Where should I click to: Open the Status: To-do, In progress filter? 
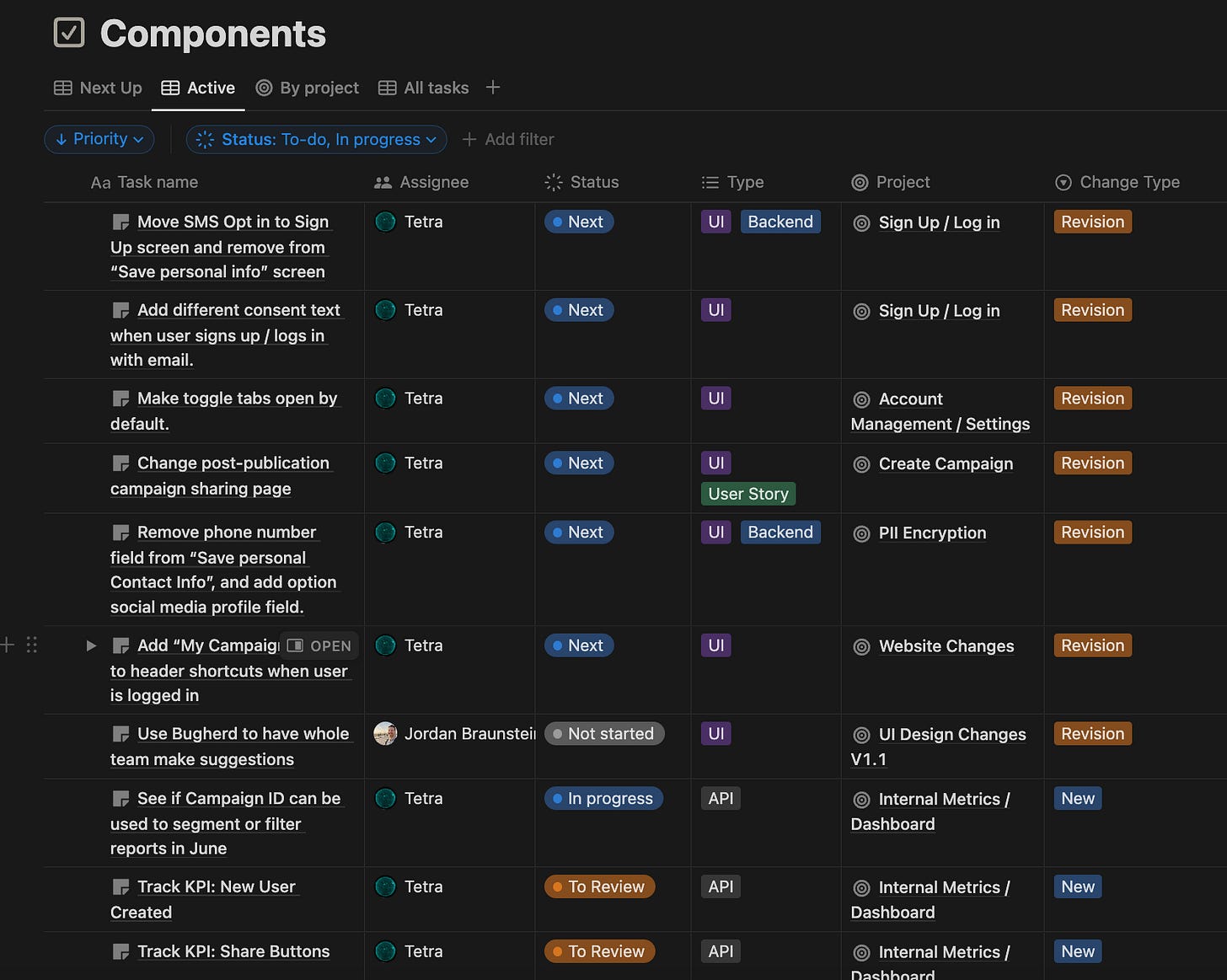[x=316, y=139]
